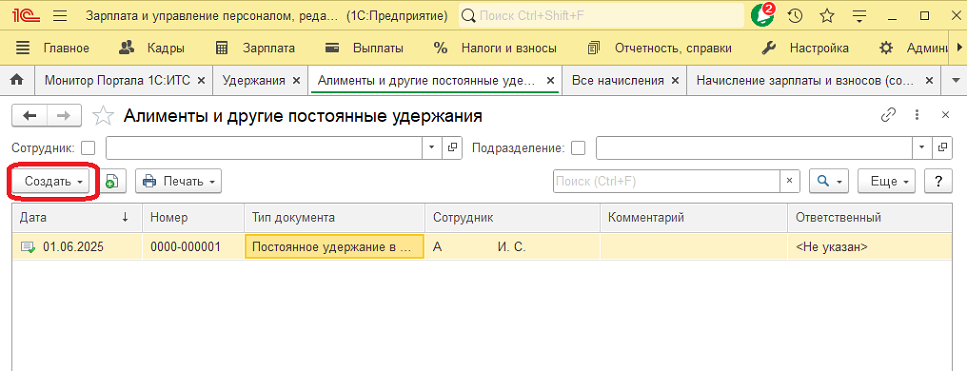Screen dimensions: 967x371
Task: Click the document icon in the 01.06.2025 row
Action: [x=28, y=247]
